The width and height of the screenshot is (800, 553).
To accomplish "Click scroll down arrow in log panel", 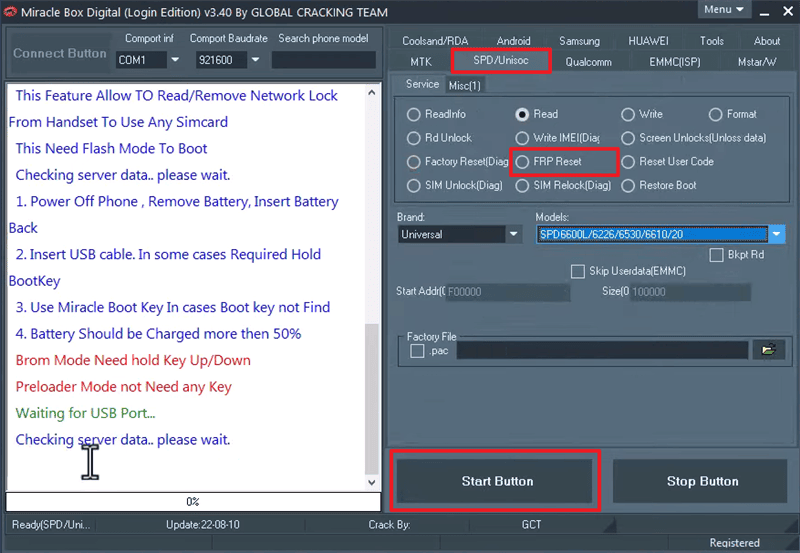I will [x=372, y=482].
